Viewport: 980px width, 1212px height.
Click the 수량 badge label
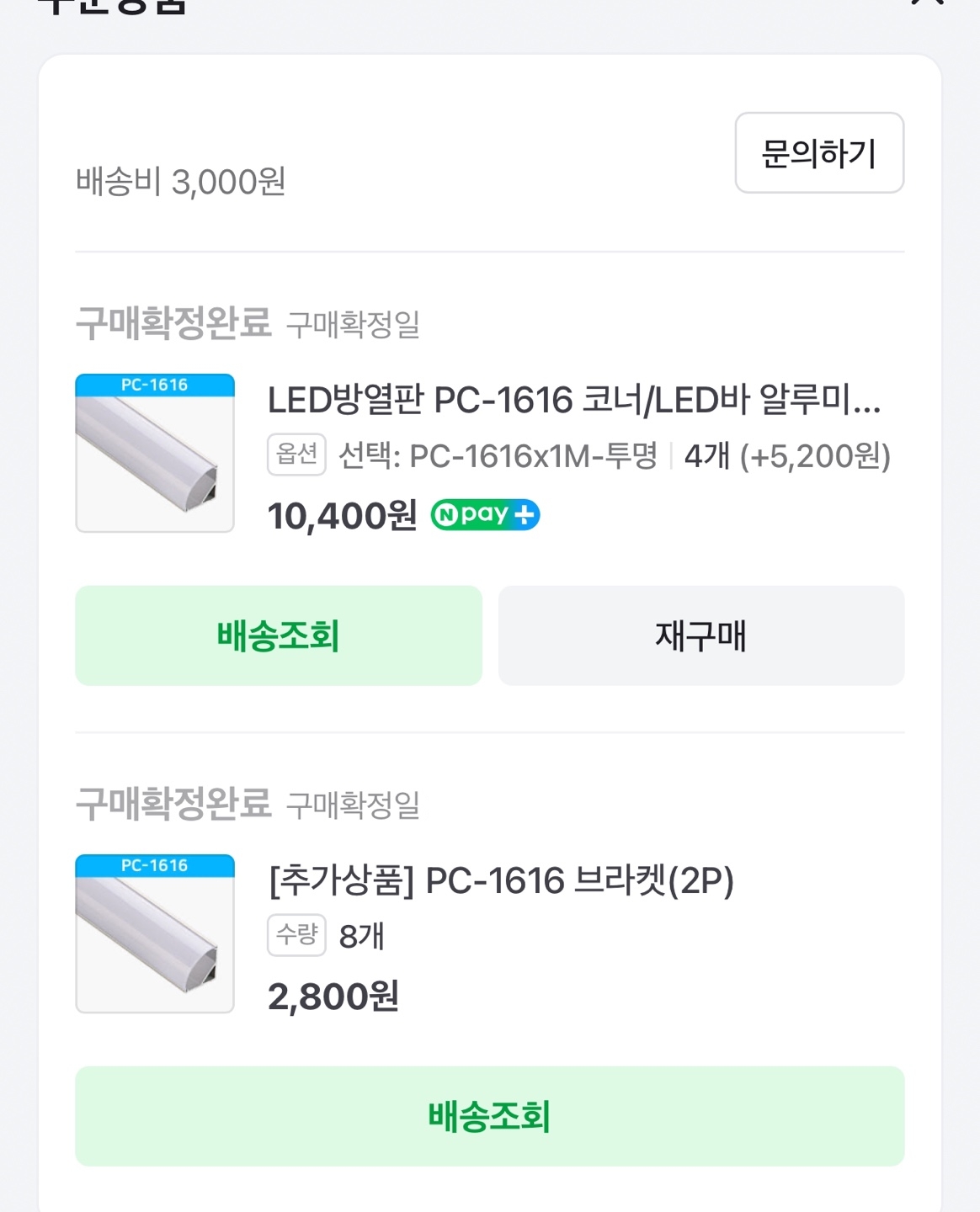[296, 935]
